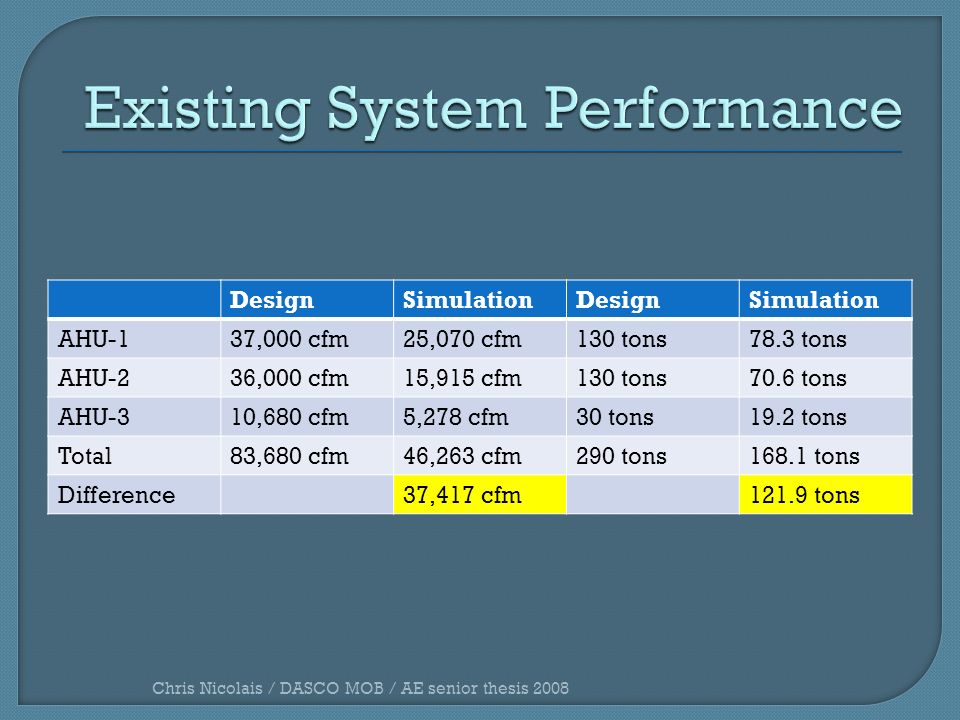This screenshot has height=720, width=960.
Task: Select the '15,915 cfm' cell
Action: click(480, 378)
